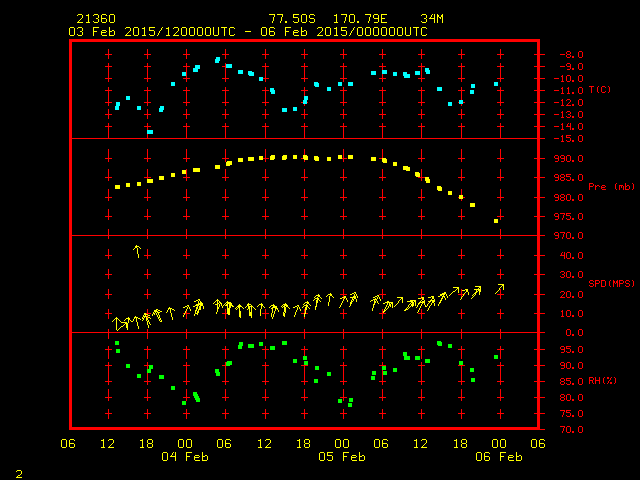This screenshot has width=640, height=480.
Task: Click the last green humidity point at 06 Feb
Action: (x=496, y=357)
